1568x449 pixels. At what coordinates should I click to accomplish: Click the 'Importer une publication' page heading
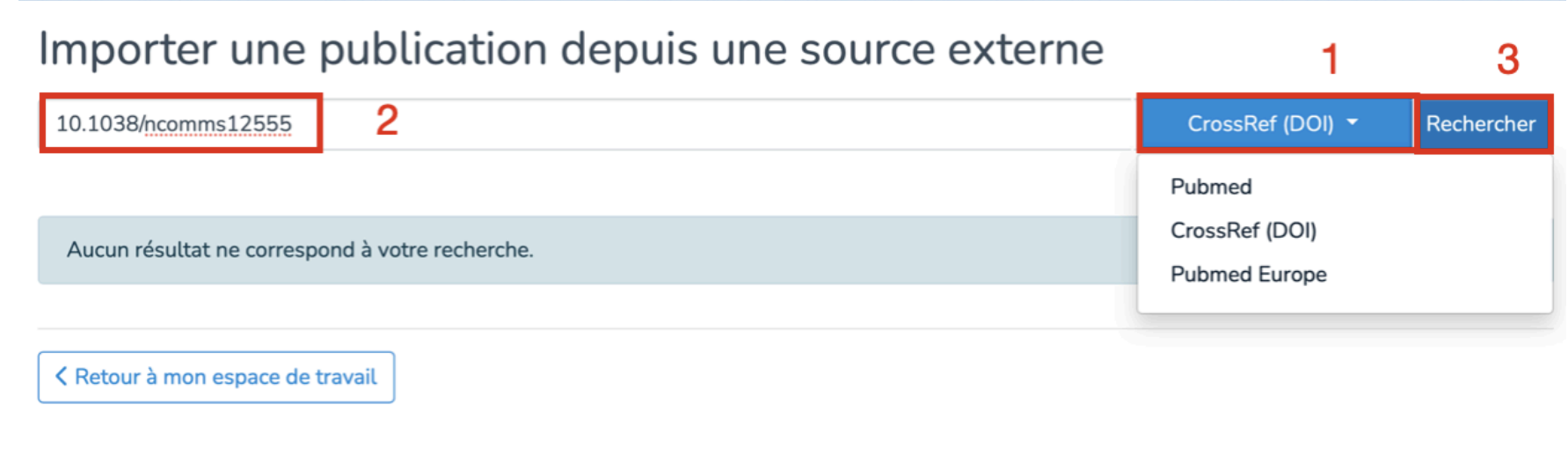(x=570, y=49)
